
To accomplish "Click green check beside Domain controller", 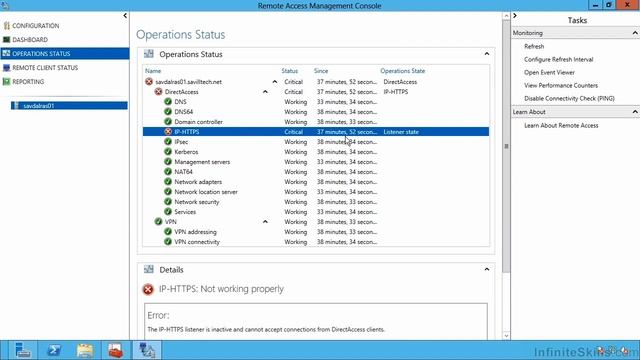I will [x=168, y=122].
